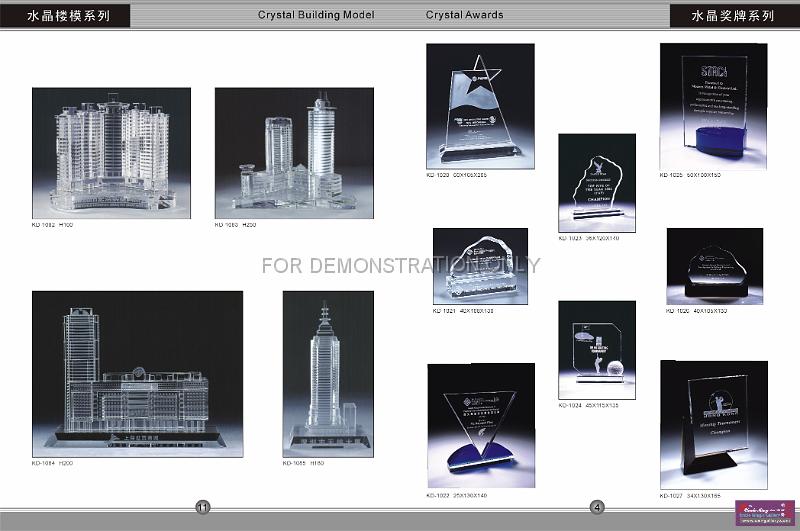The height and width of the screenshot is (531, 800).
Task: Click the star-shaped crystal award photo
Action: tap(480, 106)
